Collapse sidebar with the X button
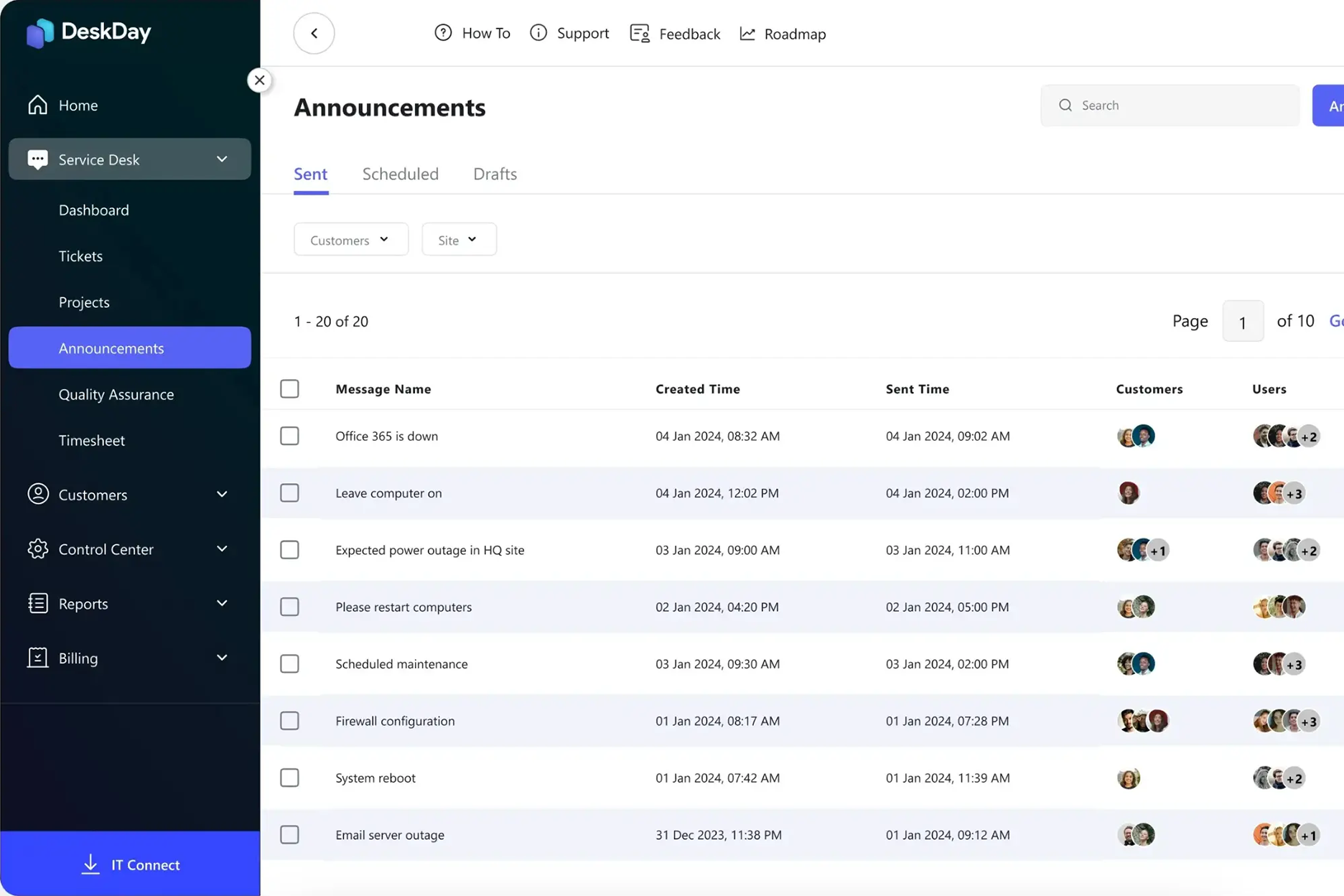The width and height of the screenshot is (1344, 896). click(x=259, y=80)
